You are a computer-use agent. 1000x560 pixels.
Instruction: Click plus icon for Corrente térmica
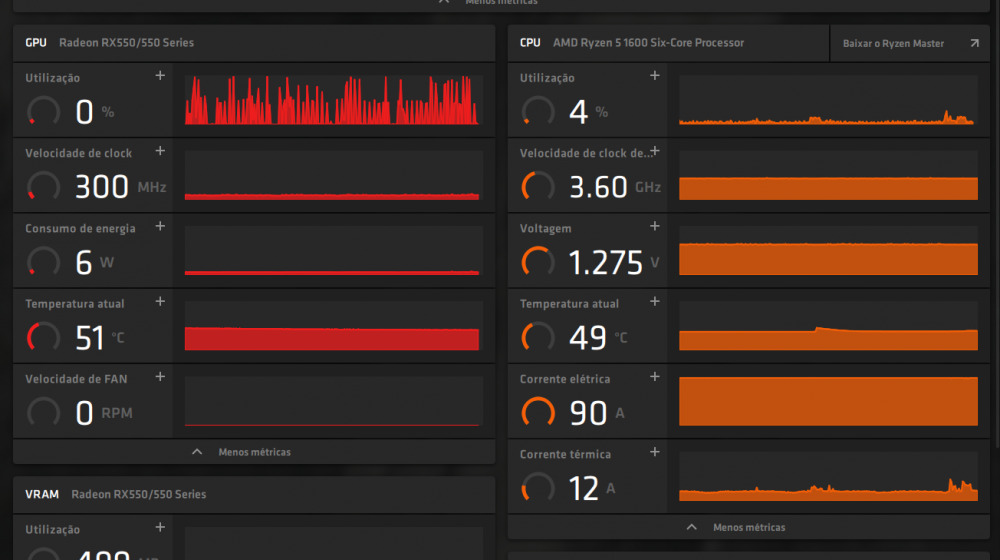(x=655, y=452)
